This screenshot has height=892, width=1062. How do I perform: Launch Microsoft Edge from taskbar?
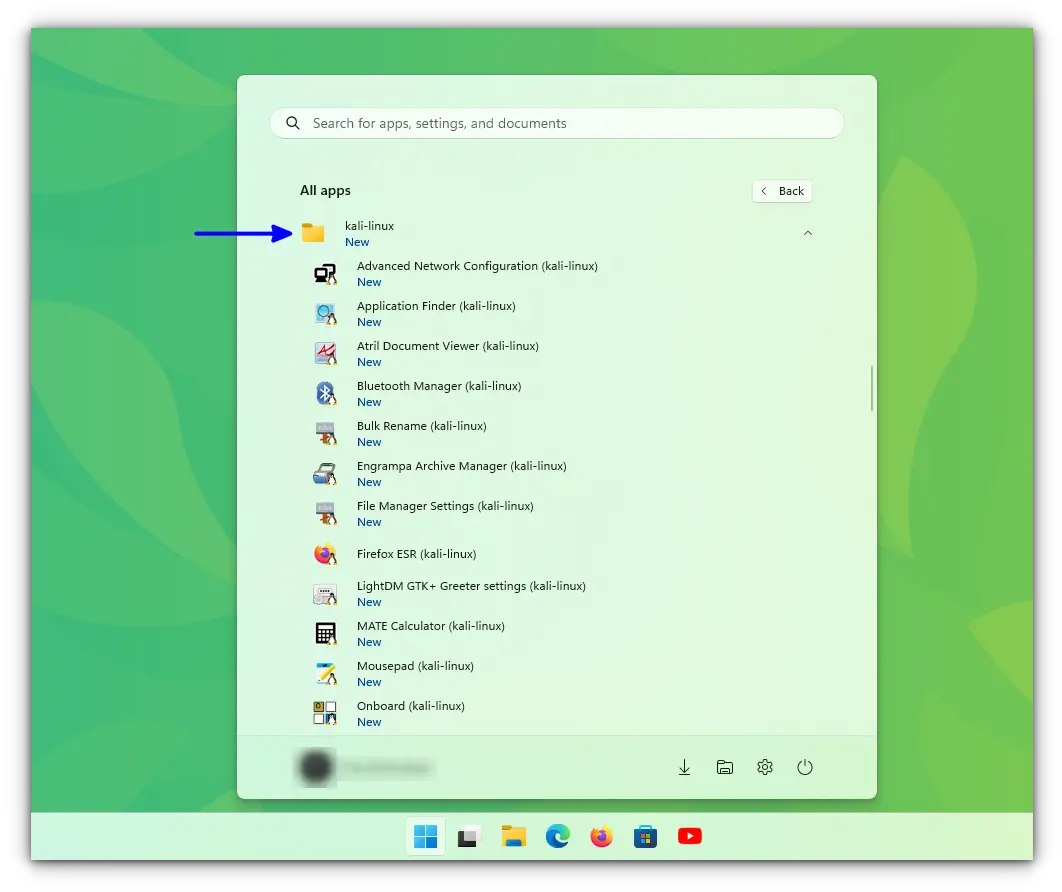[557, 836]
